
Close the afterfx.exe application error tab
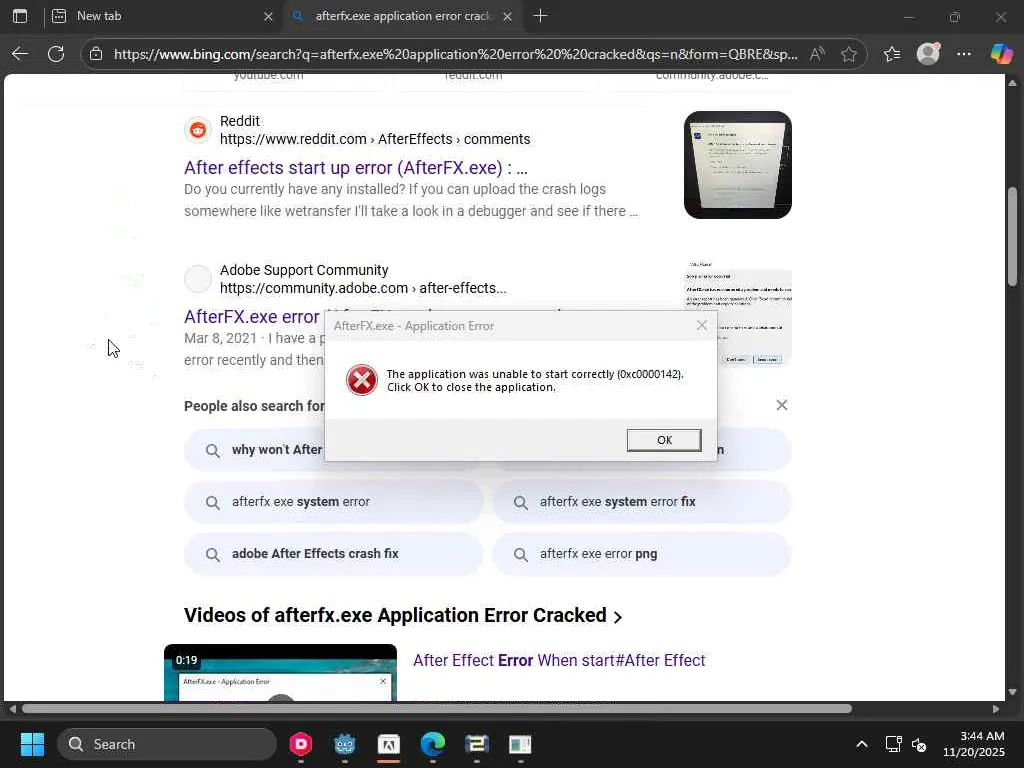507,16
